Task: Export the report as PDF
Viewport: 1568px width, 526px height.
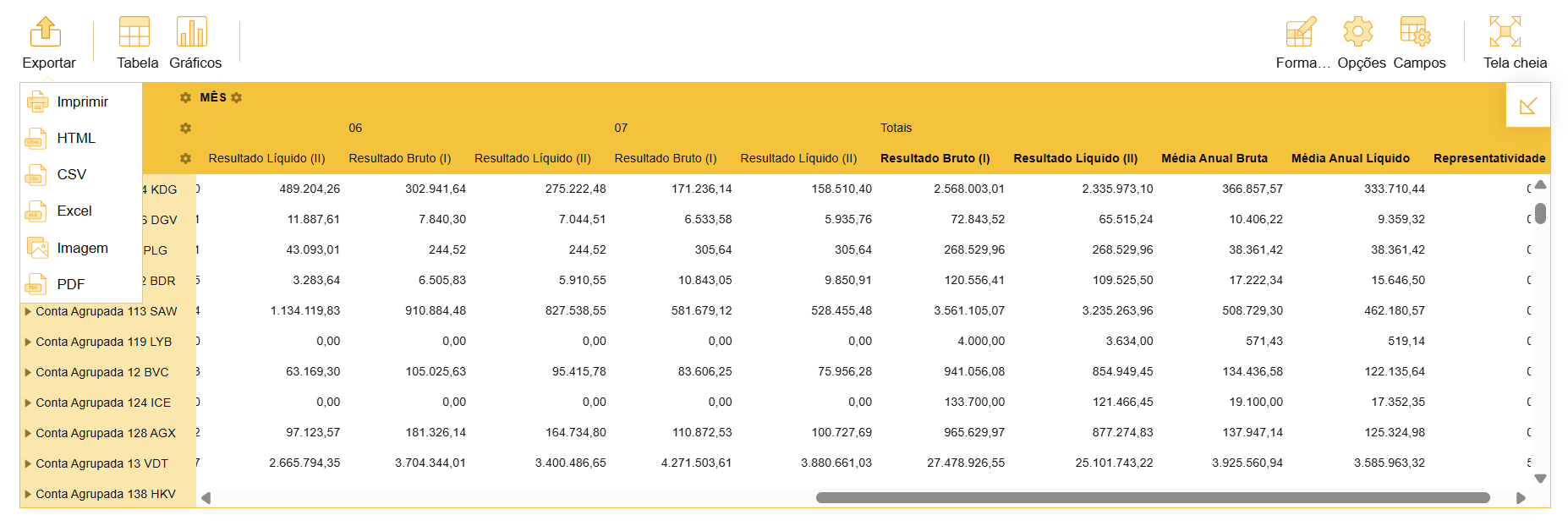Action: 81,284
